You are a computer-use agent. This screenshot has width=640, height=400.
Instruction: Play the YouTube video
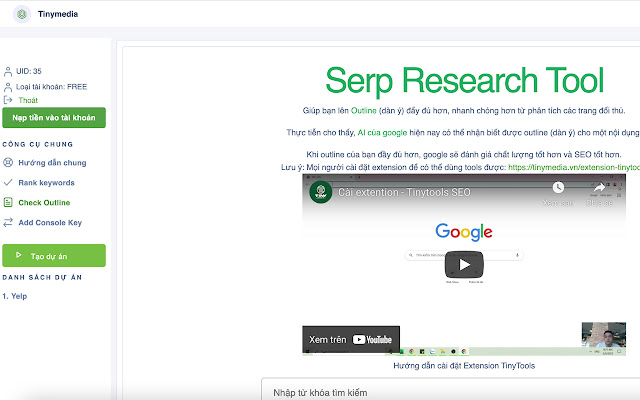tap(464, 265)
